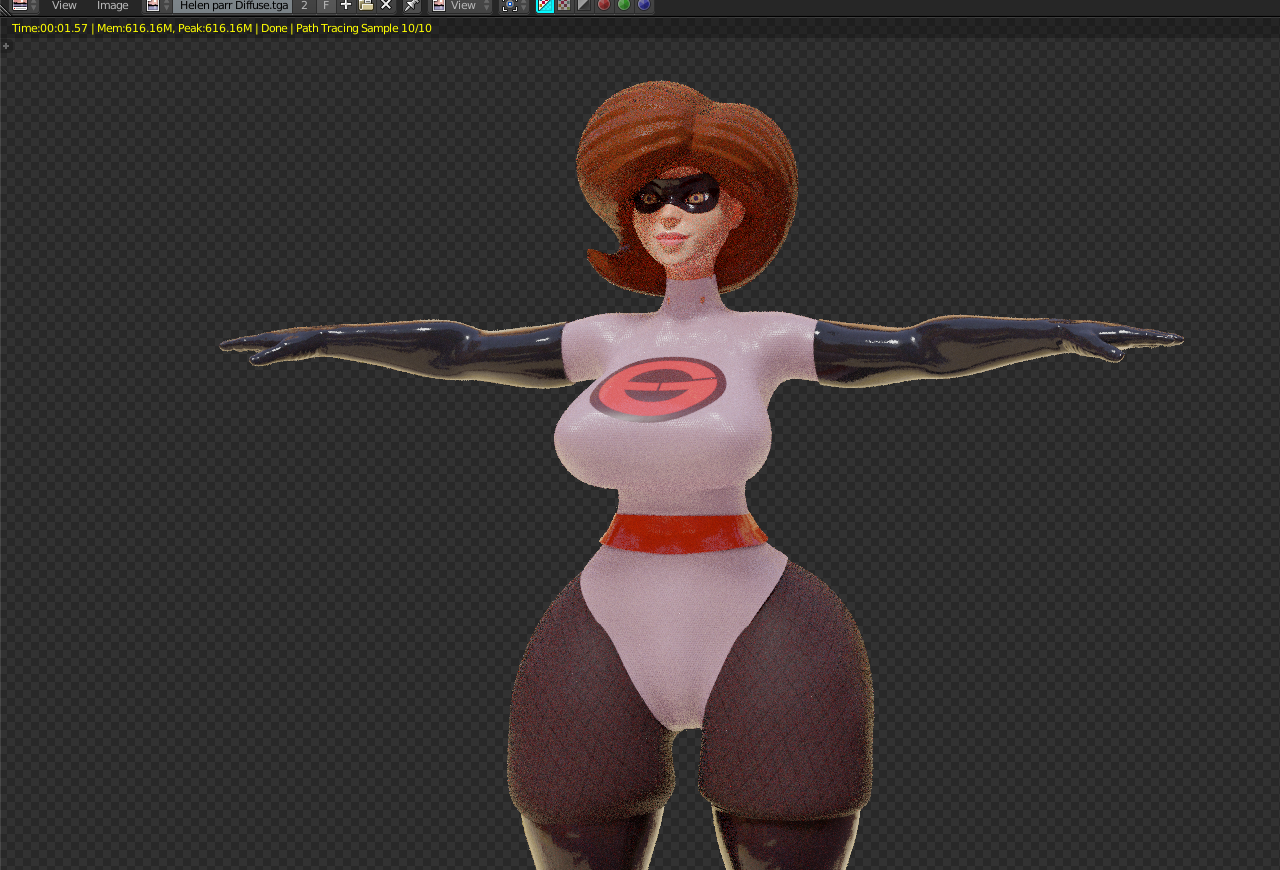This screenshot has width=1280, height=870.
Task: Toggle the red channel display
Action: click(x=604, y=5)
